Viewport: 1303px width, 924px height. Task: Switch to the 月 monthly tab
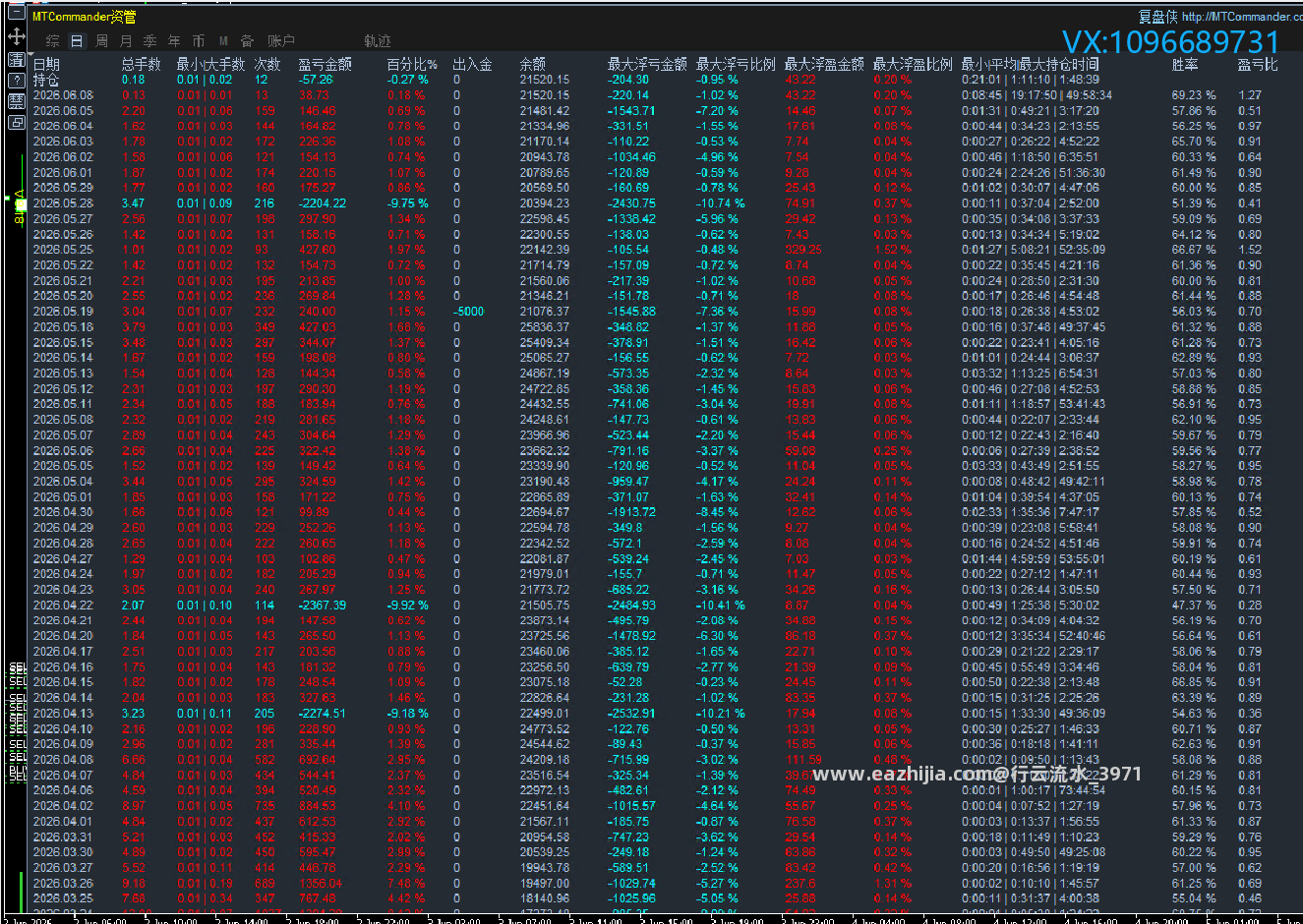point(126,41)
